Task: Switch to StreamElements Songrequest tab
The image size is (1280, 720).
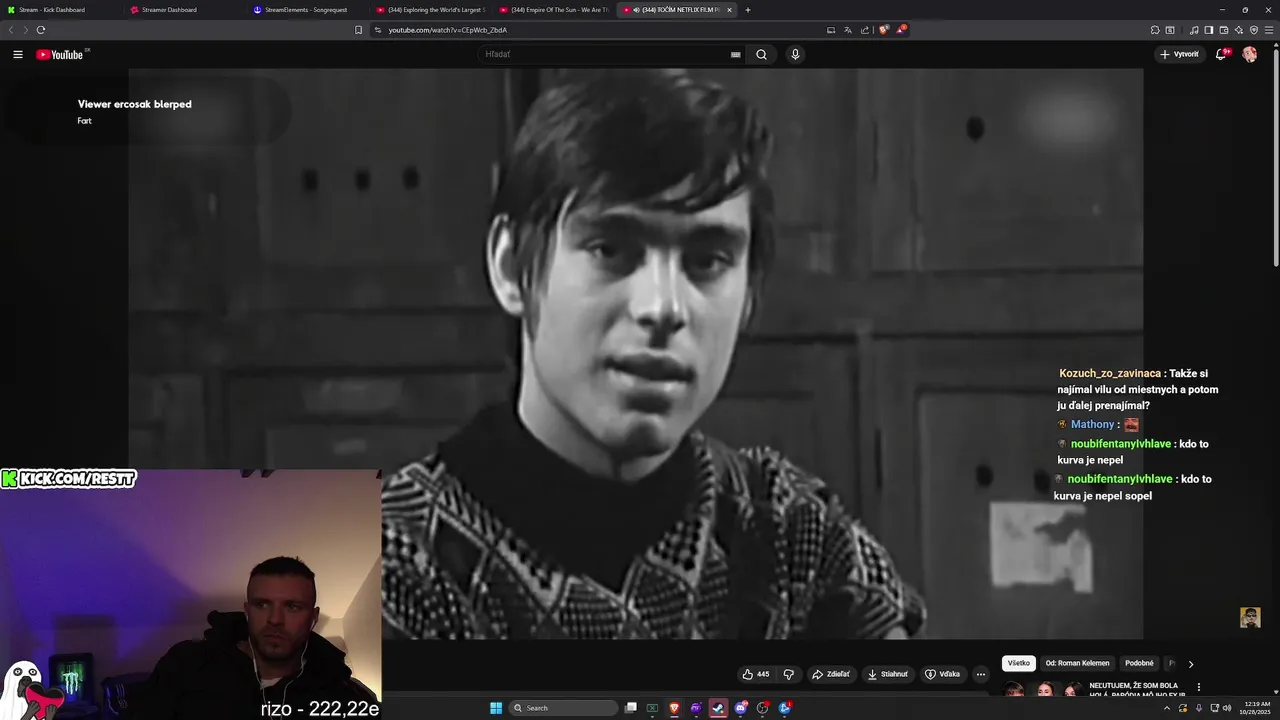Action: (x=305, y=10)
